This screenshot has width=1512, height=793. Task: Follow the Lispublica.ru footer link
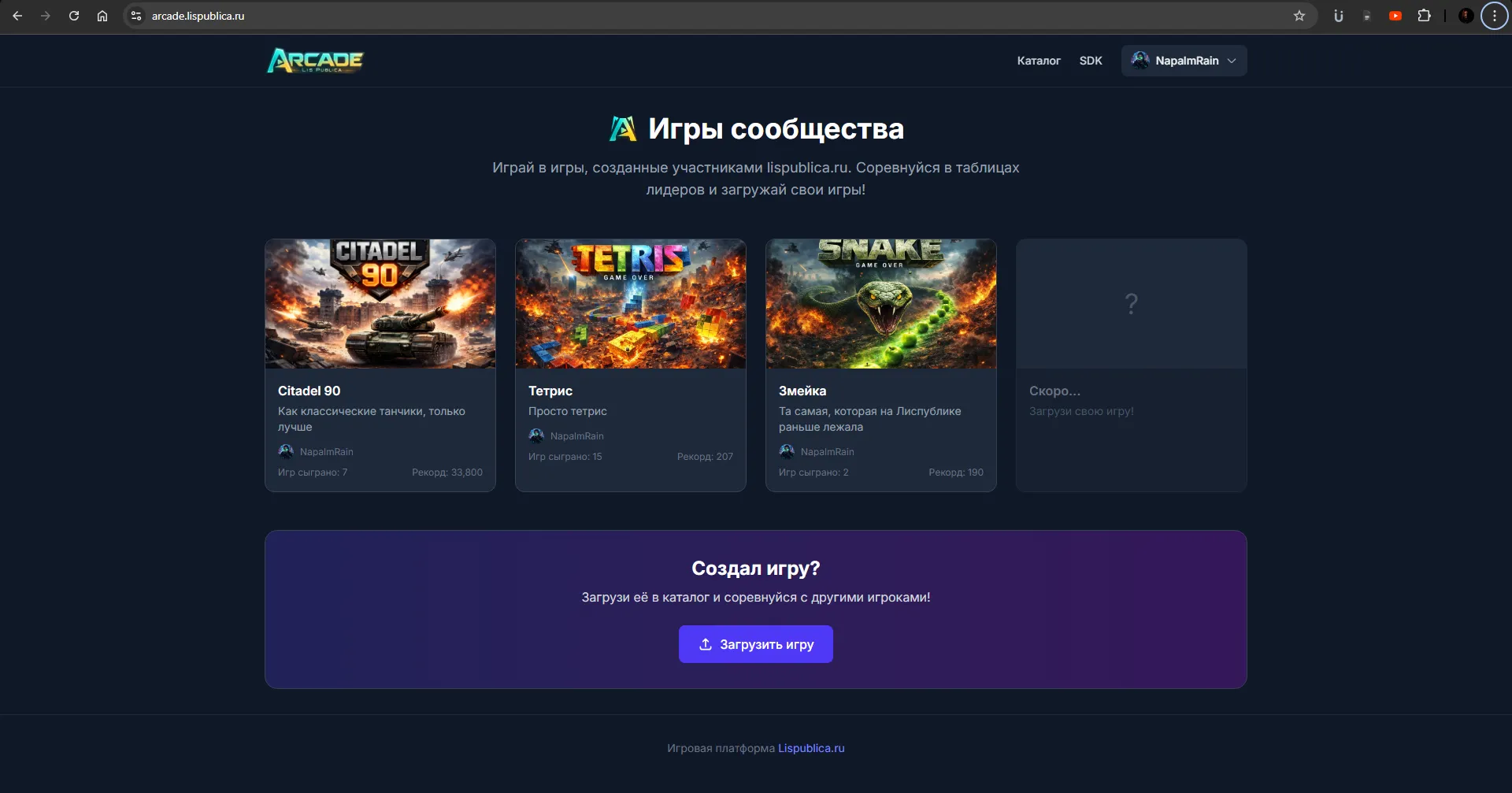811,748
